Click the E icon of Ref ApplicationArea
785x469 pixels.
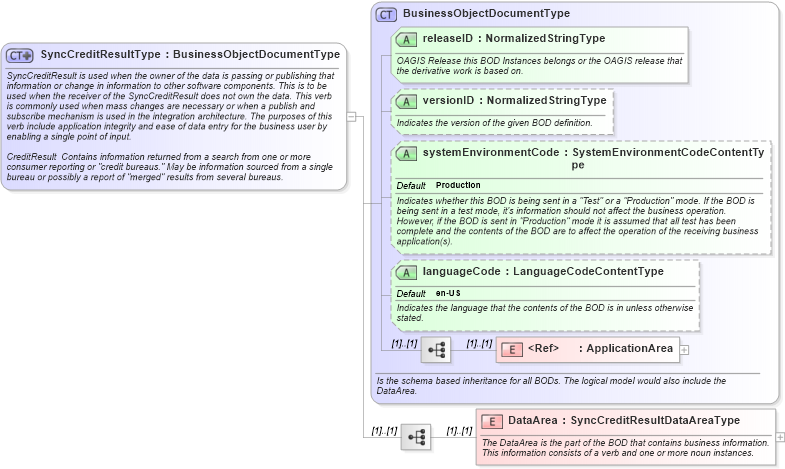[x=512, y=349]
